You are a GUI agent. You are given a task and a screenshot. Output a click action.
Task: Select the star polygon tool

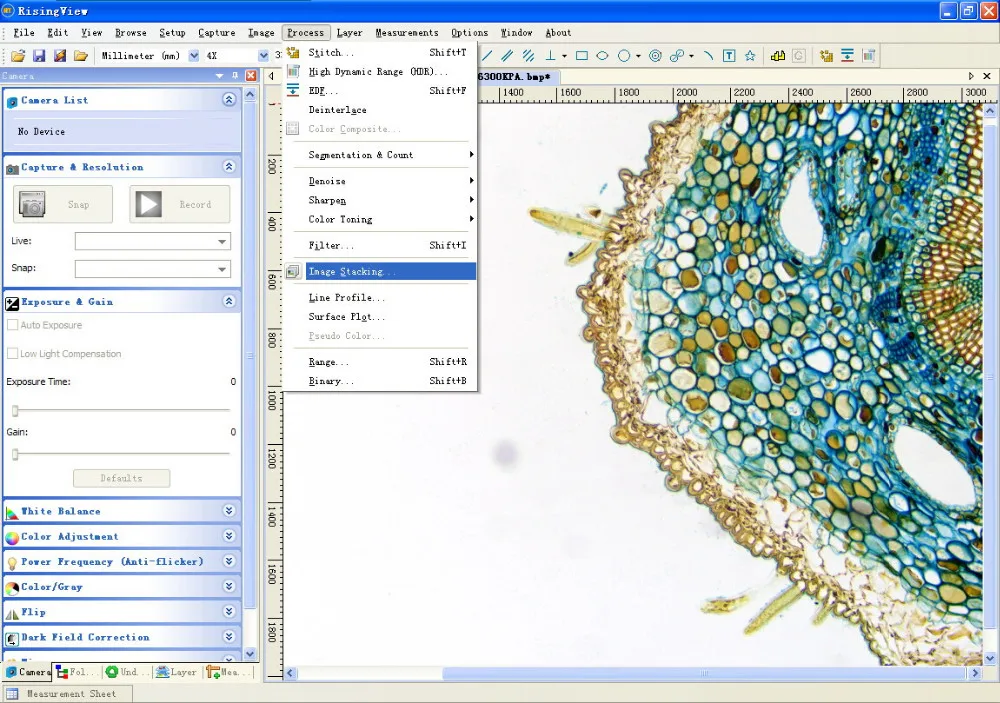(x=750, y=56)
